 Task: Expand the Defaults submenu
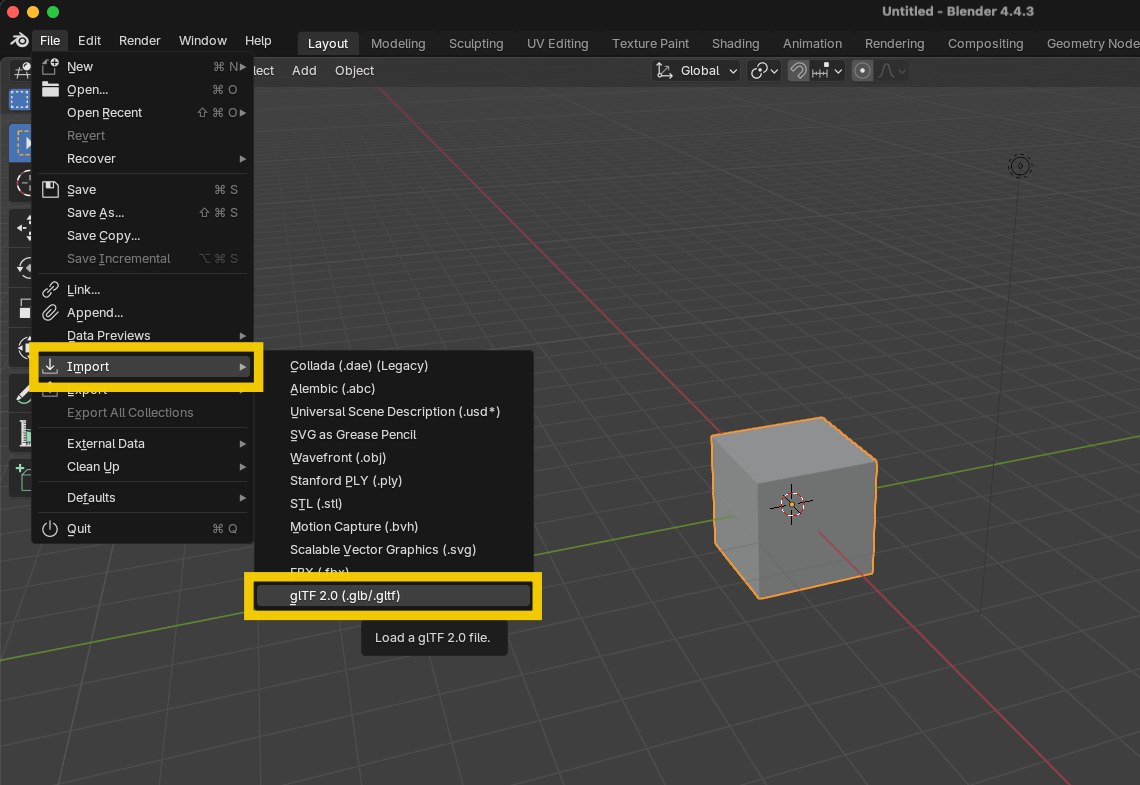(x=142, y=498)
